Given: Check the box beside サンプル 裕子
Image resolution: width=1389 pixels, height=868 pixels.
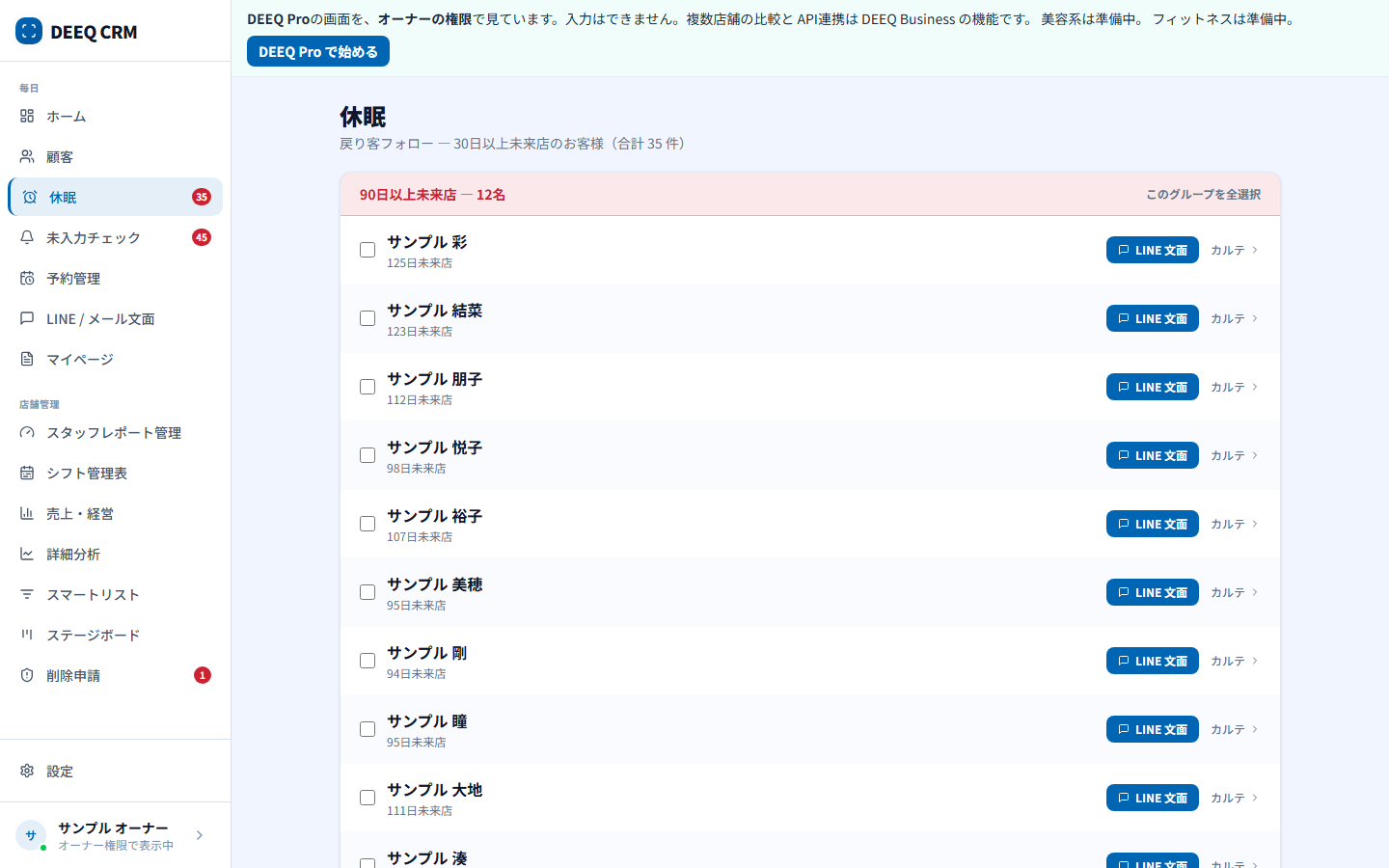Looking at the screenshot, I should pyautogui.click(x=368, y=524).
